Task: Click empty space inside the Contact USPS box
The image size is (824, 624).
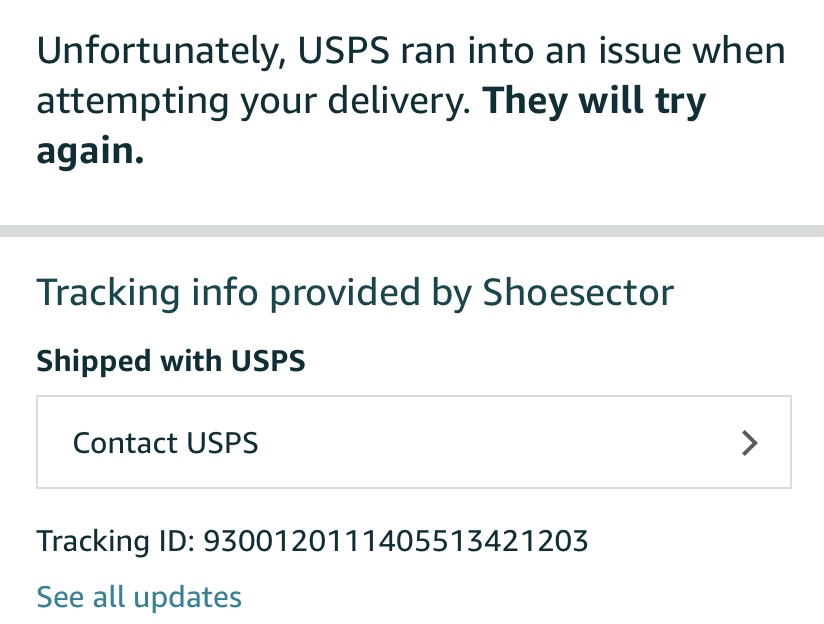Action: pos(500,443)
